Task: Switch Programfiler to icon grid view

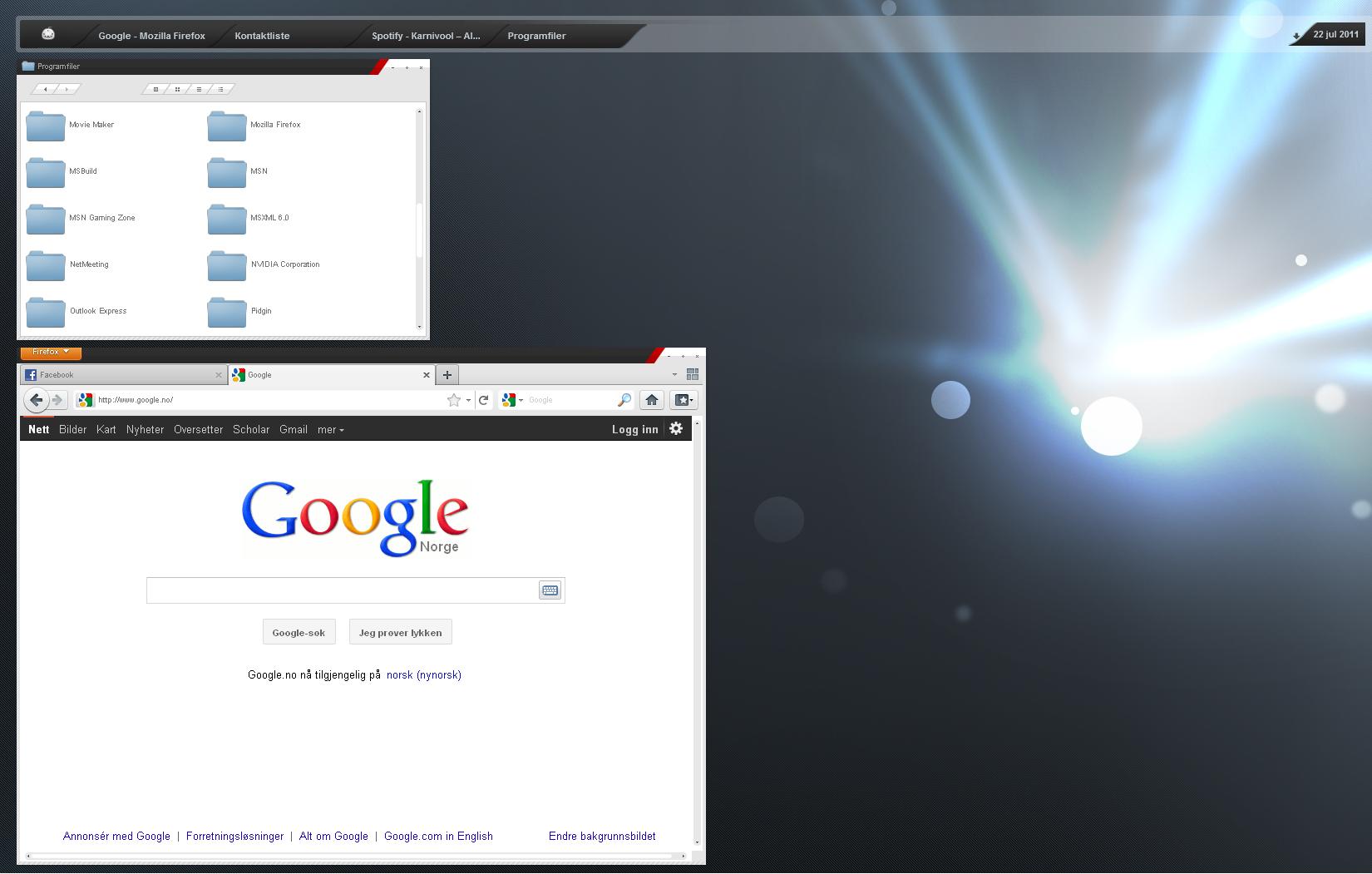Action: [x=177, y=89]
